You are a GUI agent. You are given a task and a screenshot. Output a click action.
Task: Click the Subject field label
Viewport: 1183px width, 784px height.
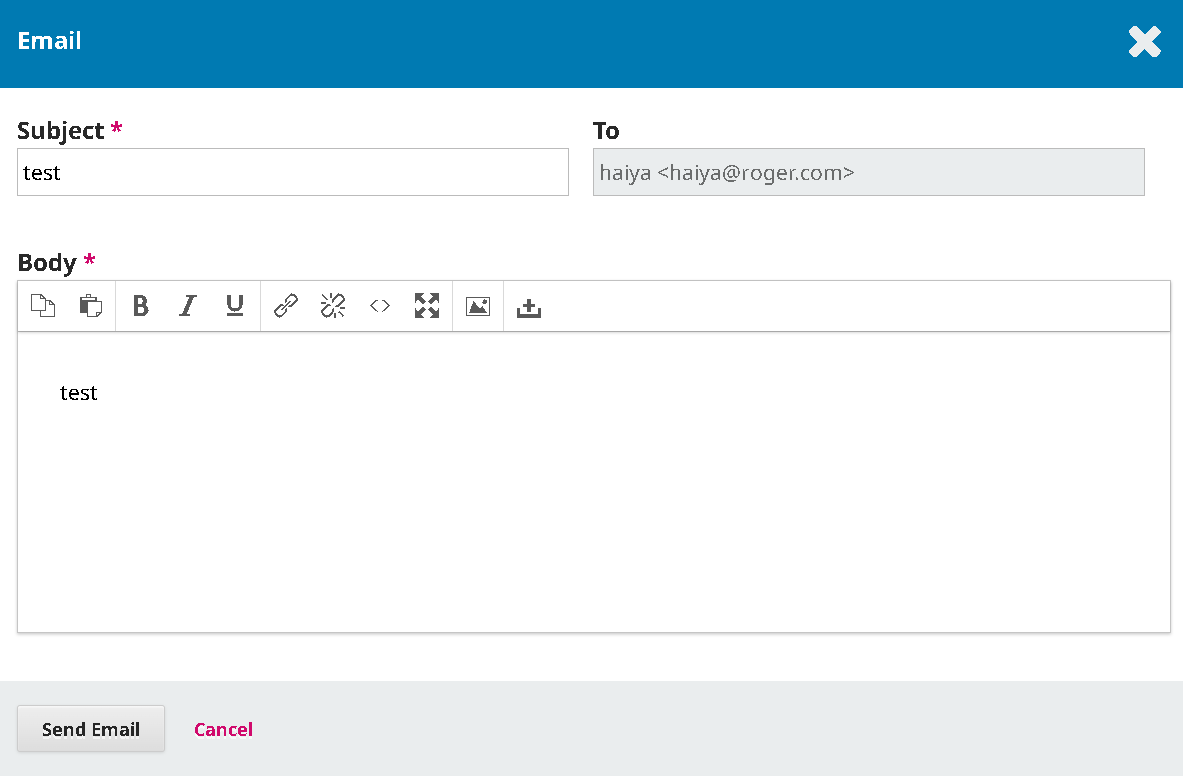61,131
